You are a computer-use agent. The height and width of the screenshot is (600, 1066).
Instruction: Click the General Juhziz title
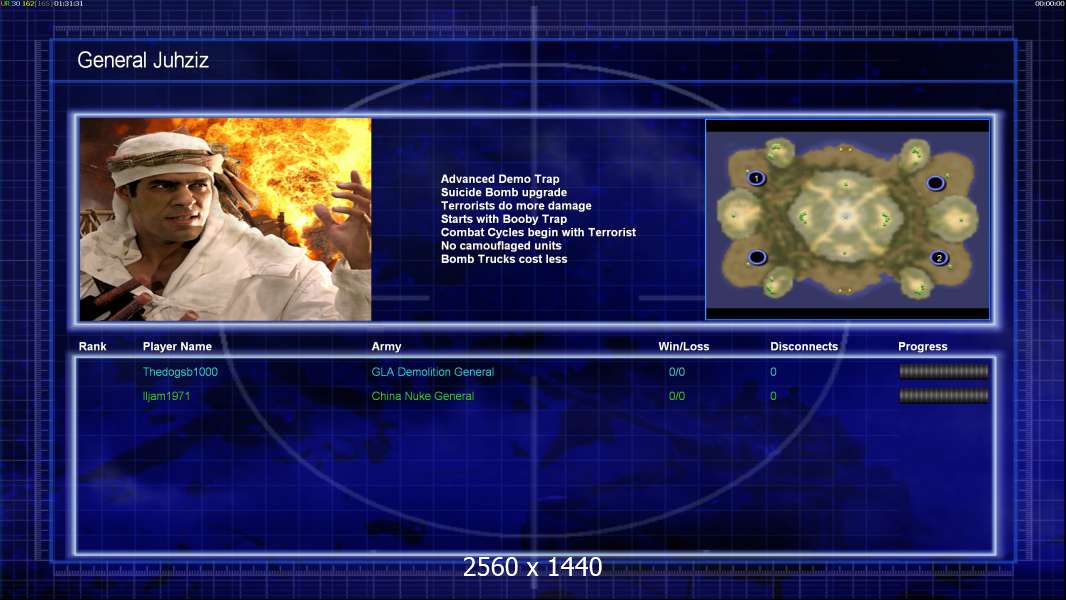pyautogui.click(x=143, y=60)
